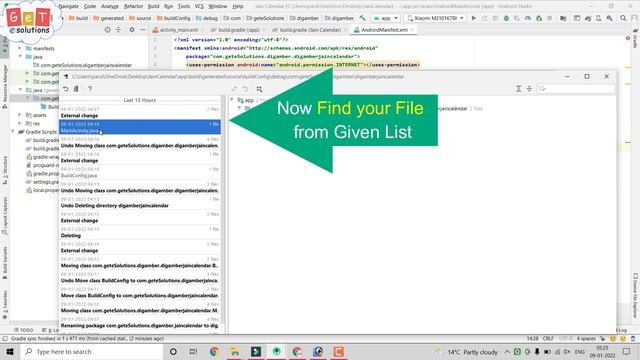
Task: Click the geteSolutions breadcrumb in navigation bar
Action: [x=265, y=18]
